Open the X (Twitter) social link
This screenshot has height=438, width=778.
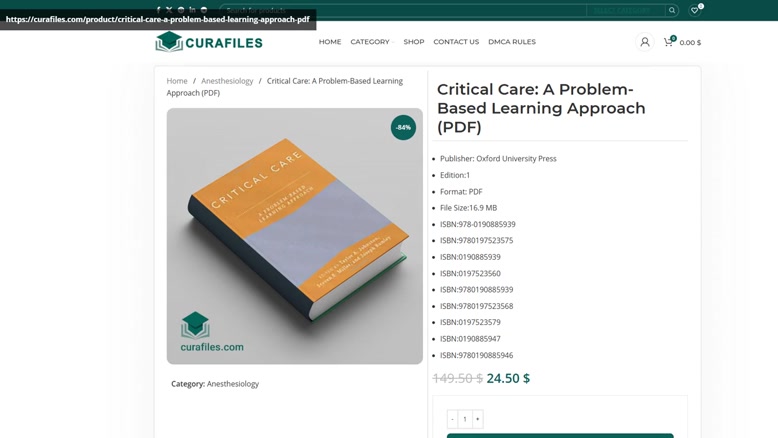[x=169, y=9]
